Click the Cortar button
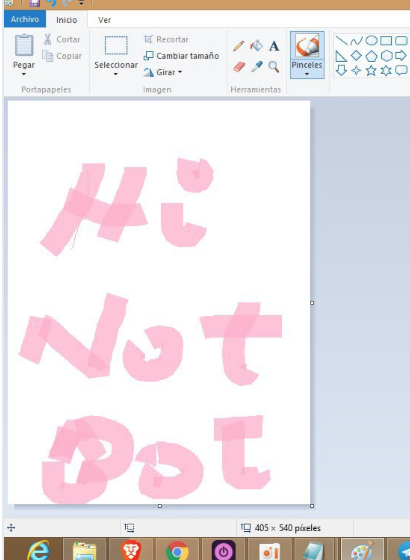 click(x=62, y=39)
